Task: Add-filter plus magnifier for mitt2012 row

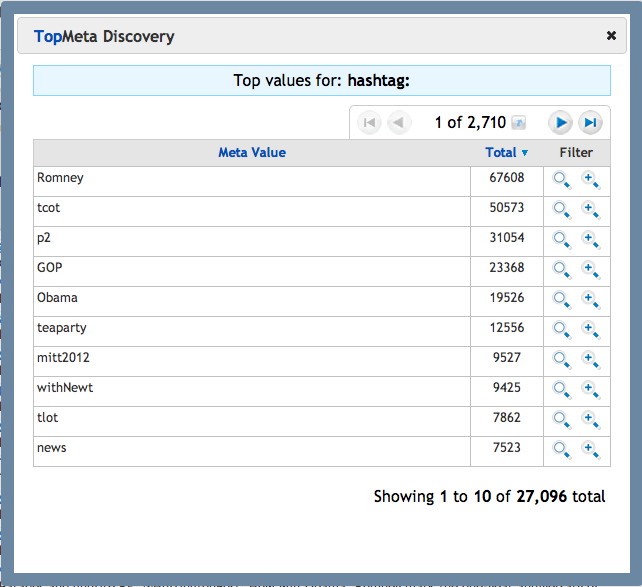Action: coord(591,360)
